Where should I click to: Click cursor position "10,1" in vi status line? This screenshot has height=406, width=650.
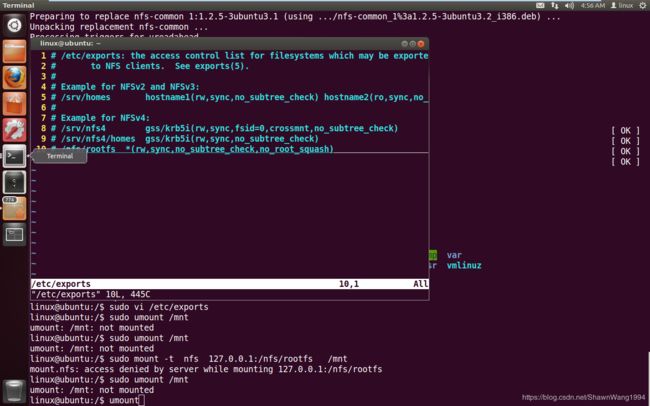click(349, 284)
